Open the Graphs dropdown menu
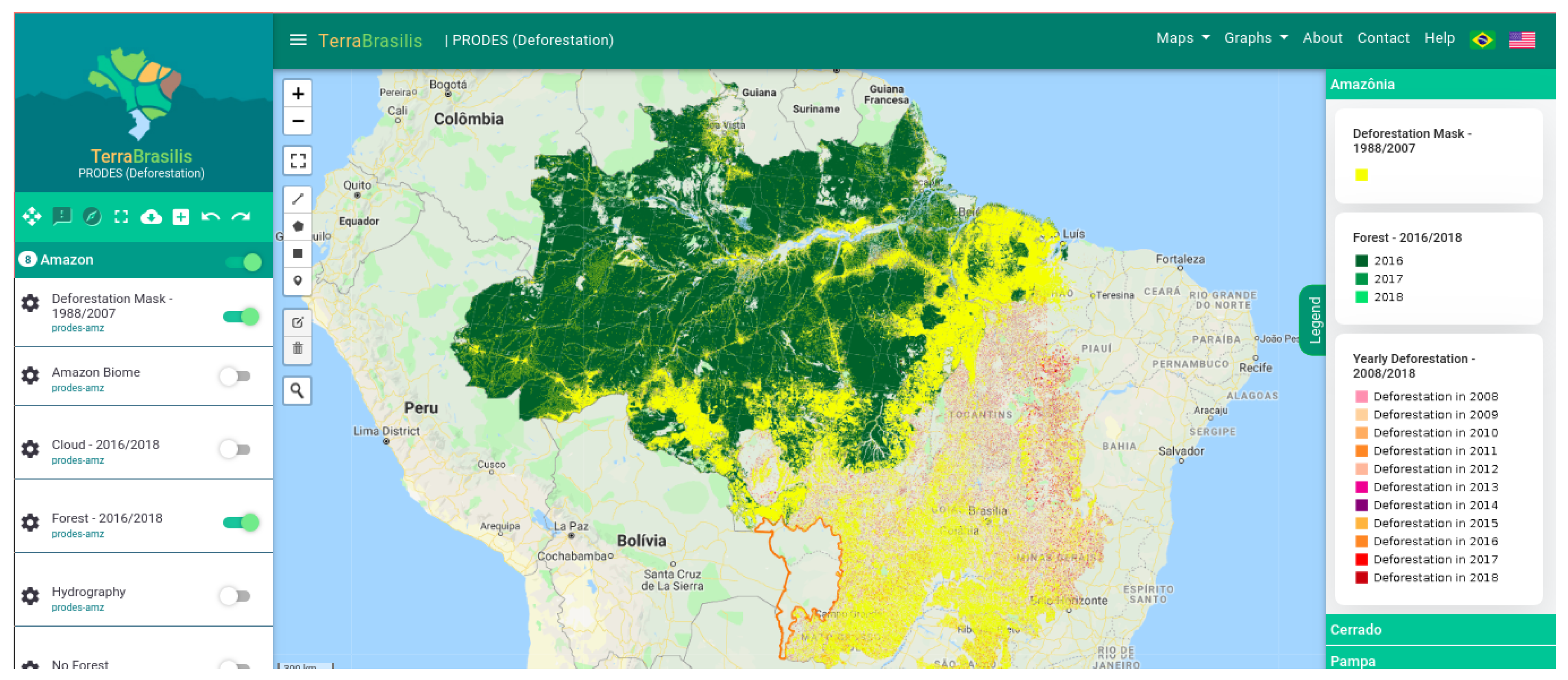Screen dimensions: 1568x680 [x=1256, y=38]
